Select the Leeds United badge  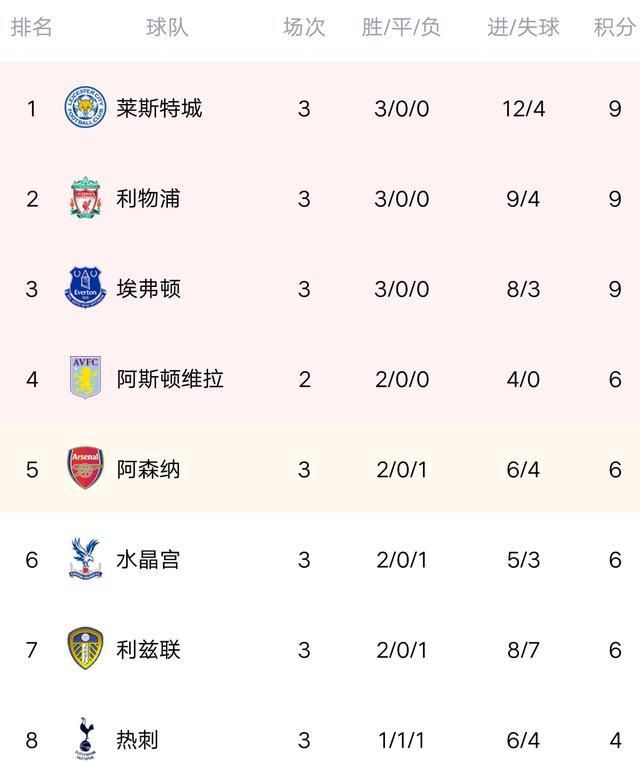[85, 648]
